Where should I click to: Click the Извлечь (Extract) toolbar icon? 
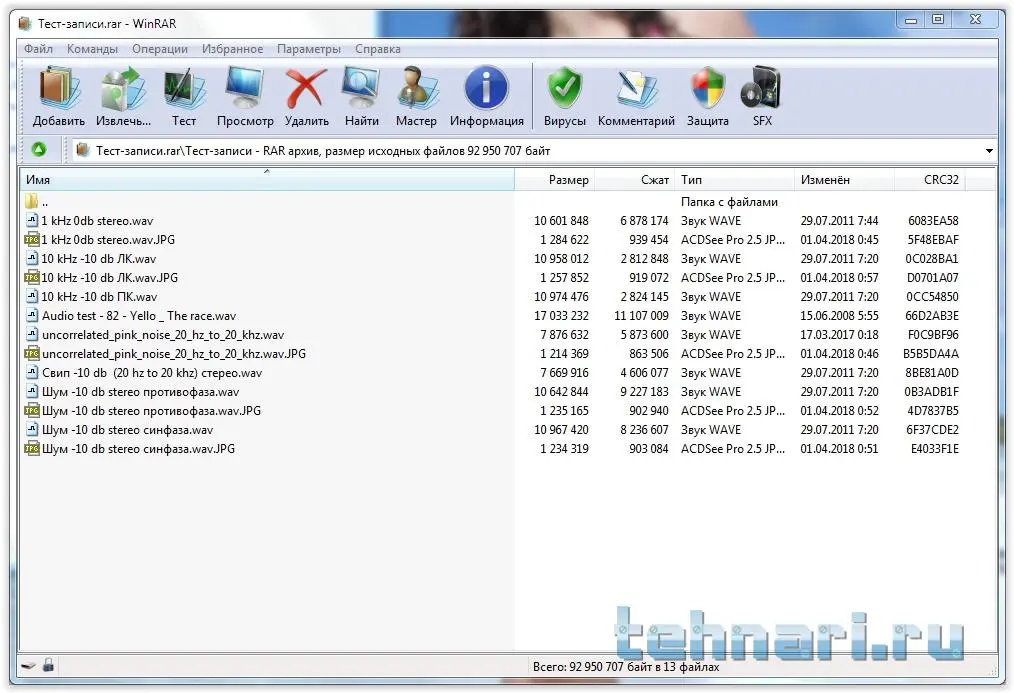click(123, 88)
